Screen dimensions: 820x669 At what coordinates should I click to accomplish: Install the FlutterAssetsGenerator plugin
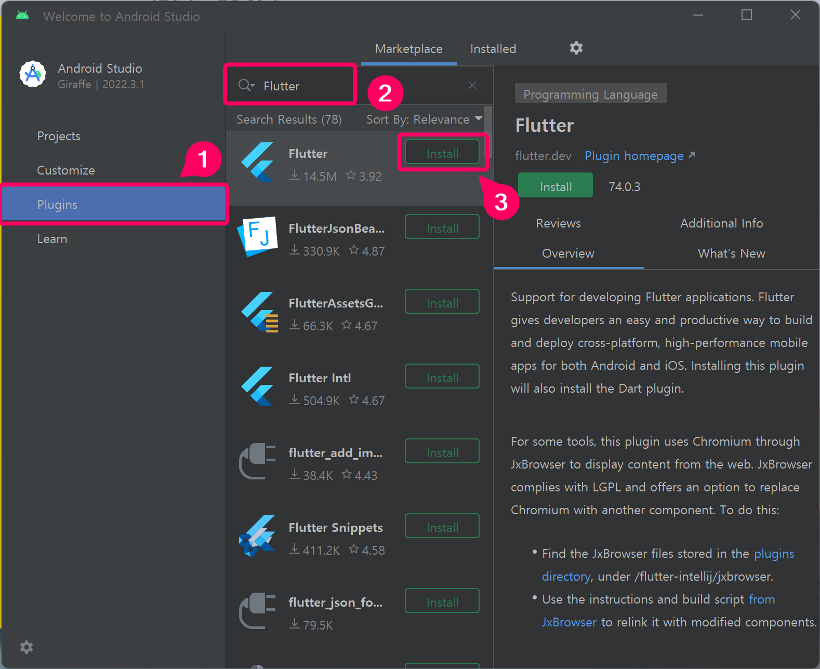tap(442, 302)
